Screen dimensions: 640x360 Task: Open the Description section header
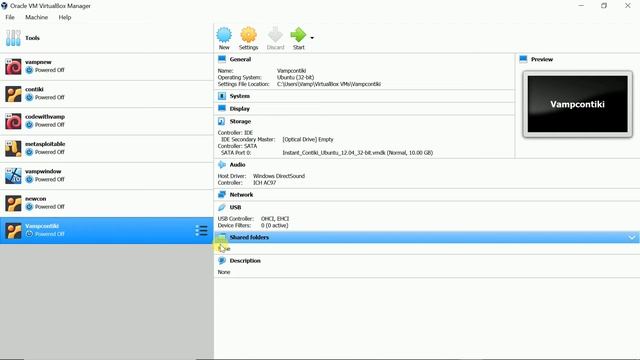click(245, 260)
